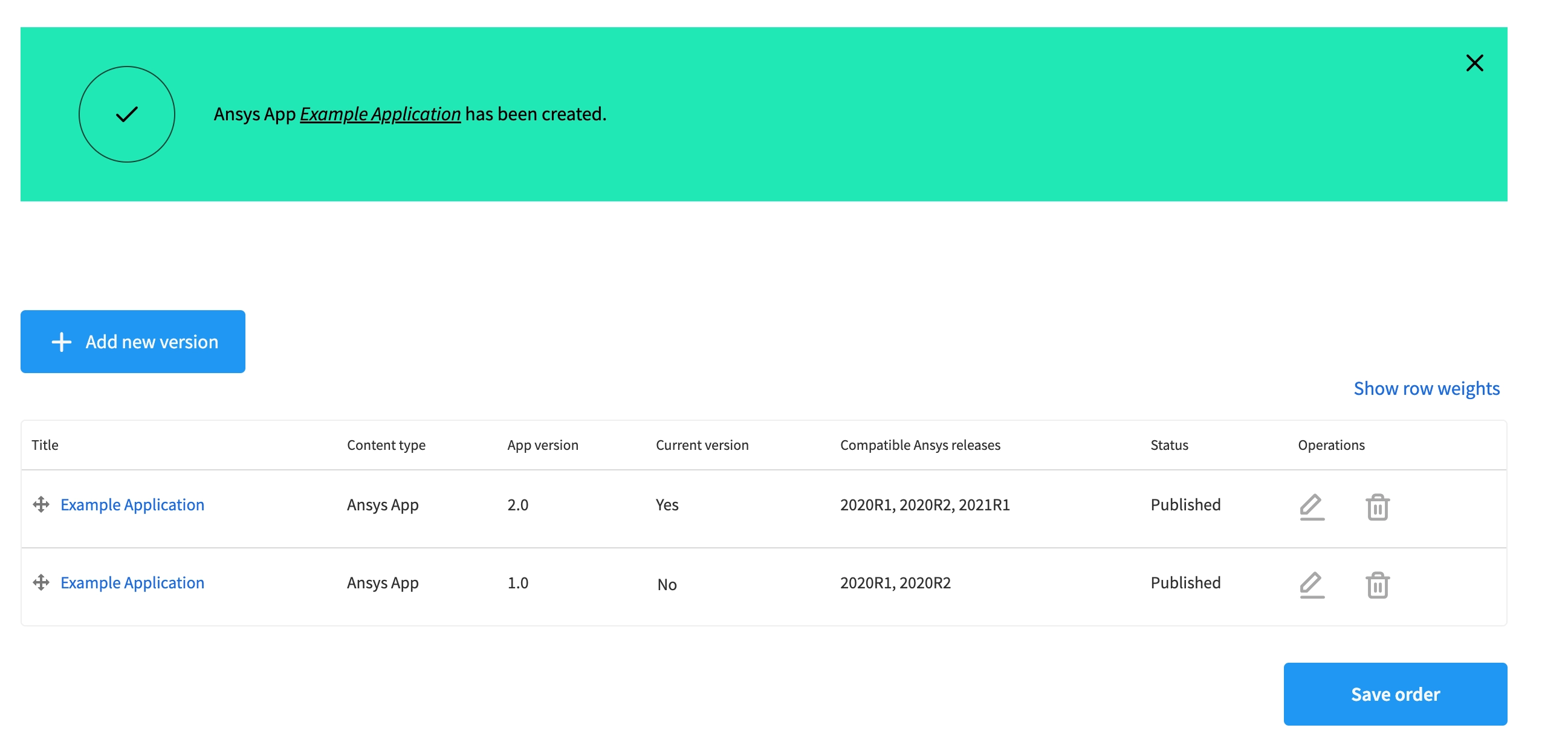Click the checkmark icon in the success banner
Viewport: 1568px width, 751px height.
[126, 114]
